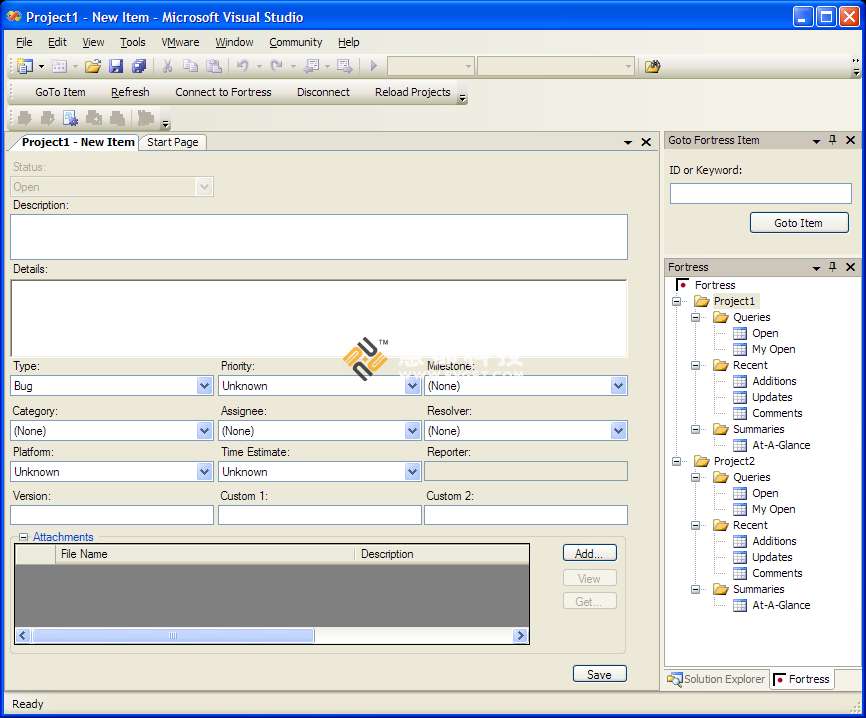Image resolution: width=866 pixels, height=718 pixels.
Task: Open the Assignee dropdown
Action: point(412,430)
